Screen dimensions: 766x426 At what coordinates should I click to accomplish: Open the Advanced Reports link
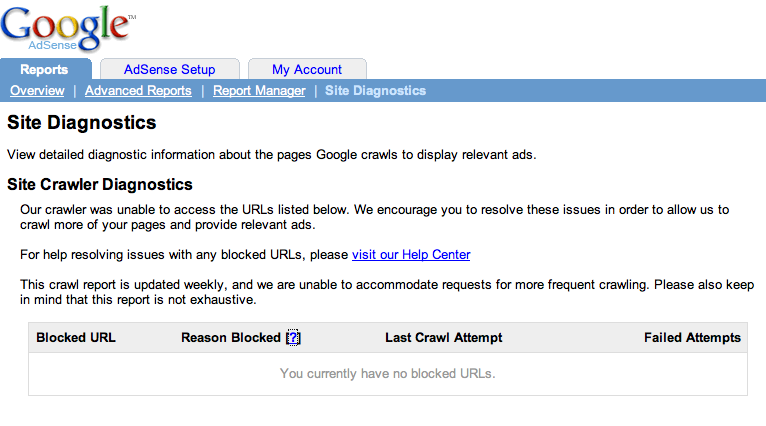138,91
